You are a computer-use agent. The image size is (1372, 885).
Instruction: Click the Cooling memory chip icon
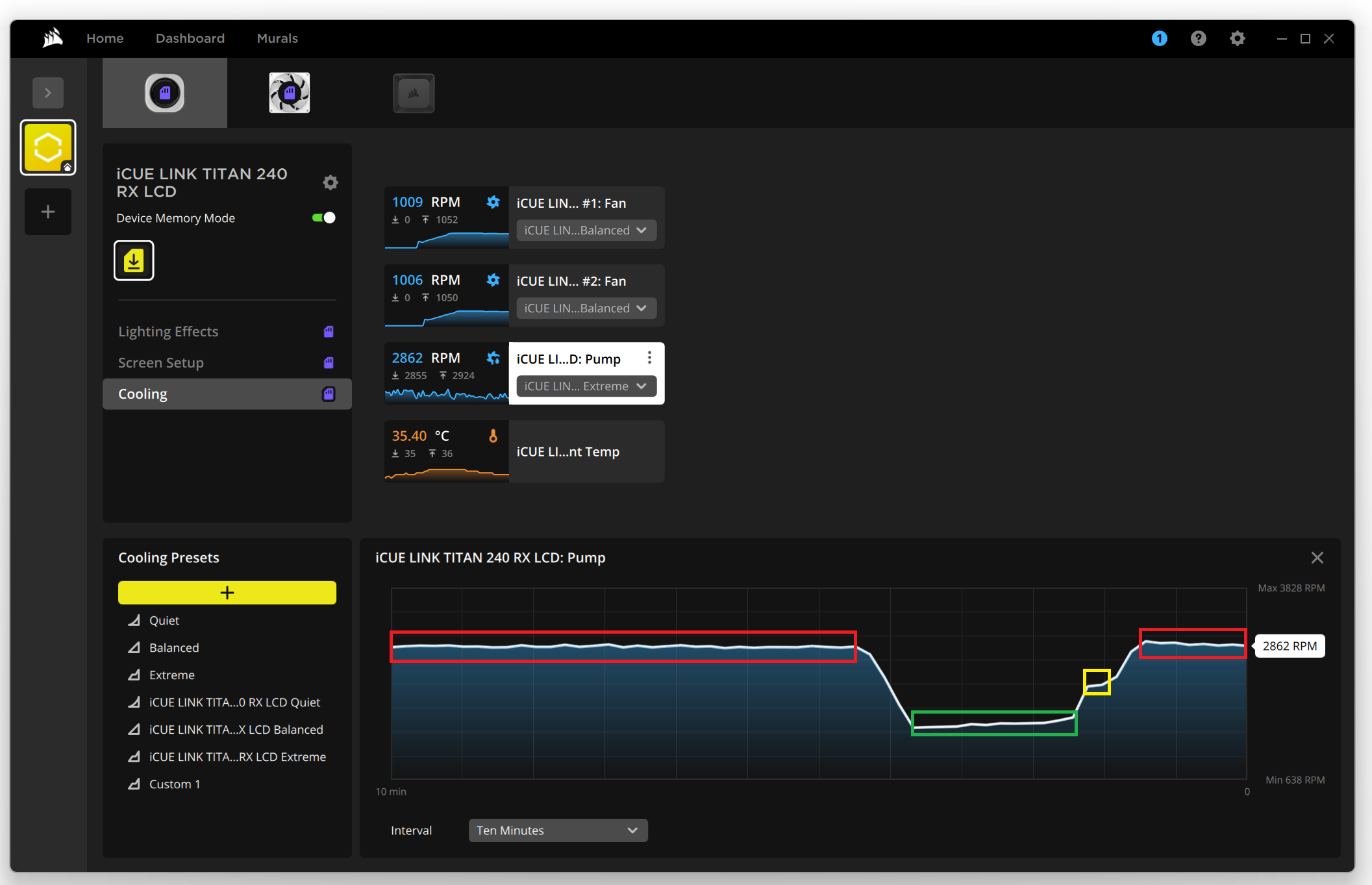[x=329, y=394]
